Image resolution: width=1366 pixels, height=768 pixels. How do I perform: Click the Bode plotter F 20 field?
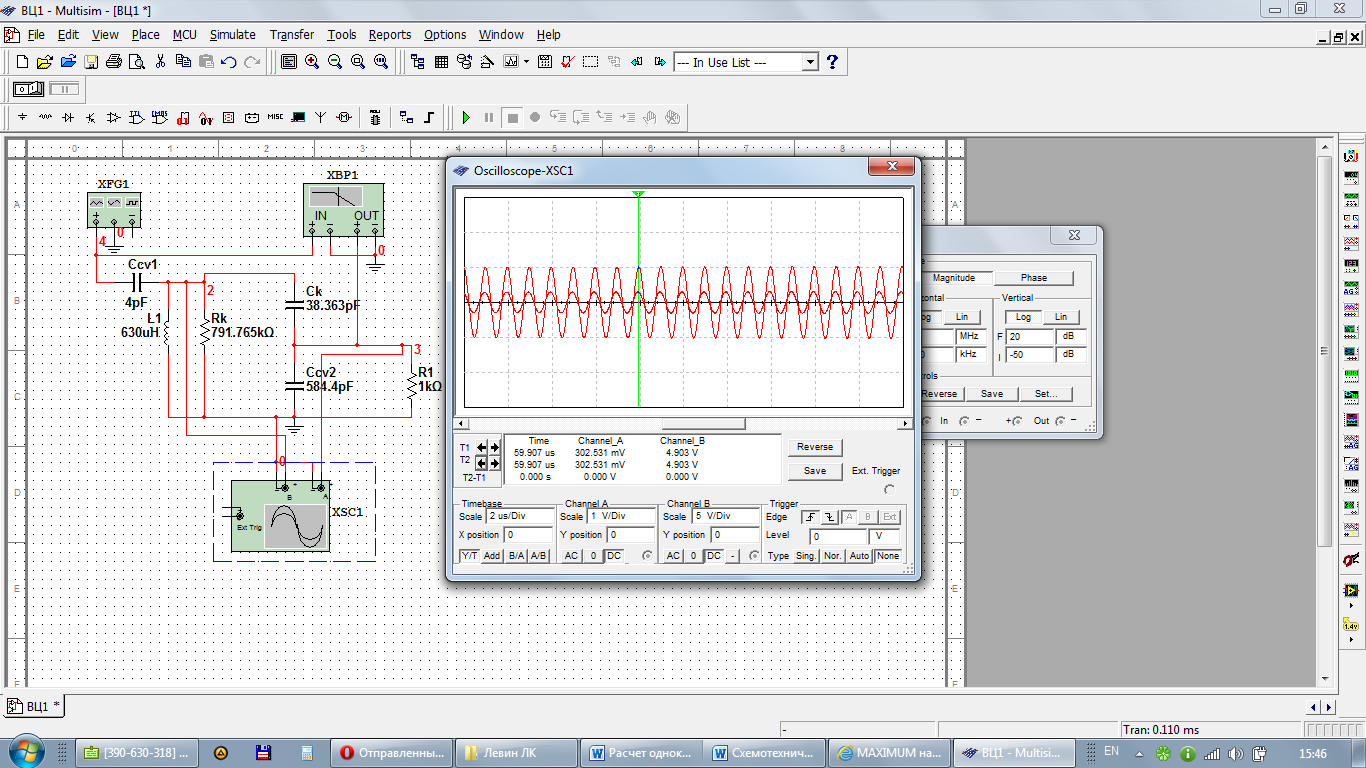tap(1030, 336)
